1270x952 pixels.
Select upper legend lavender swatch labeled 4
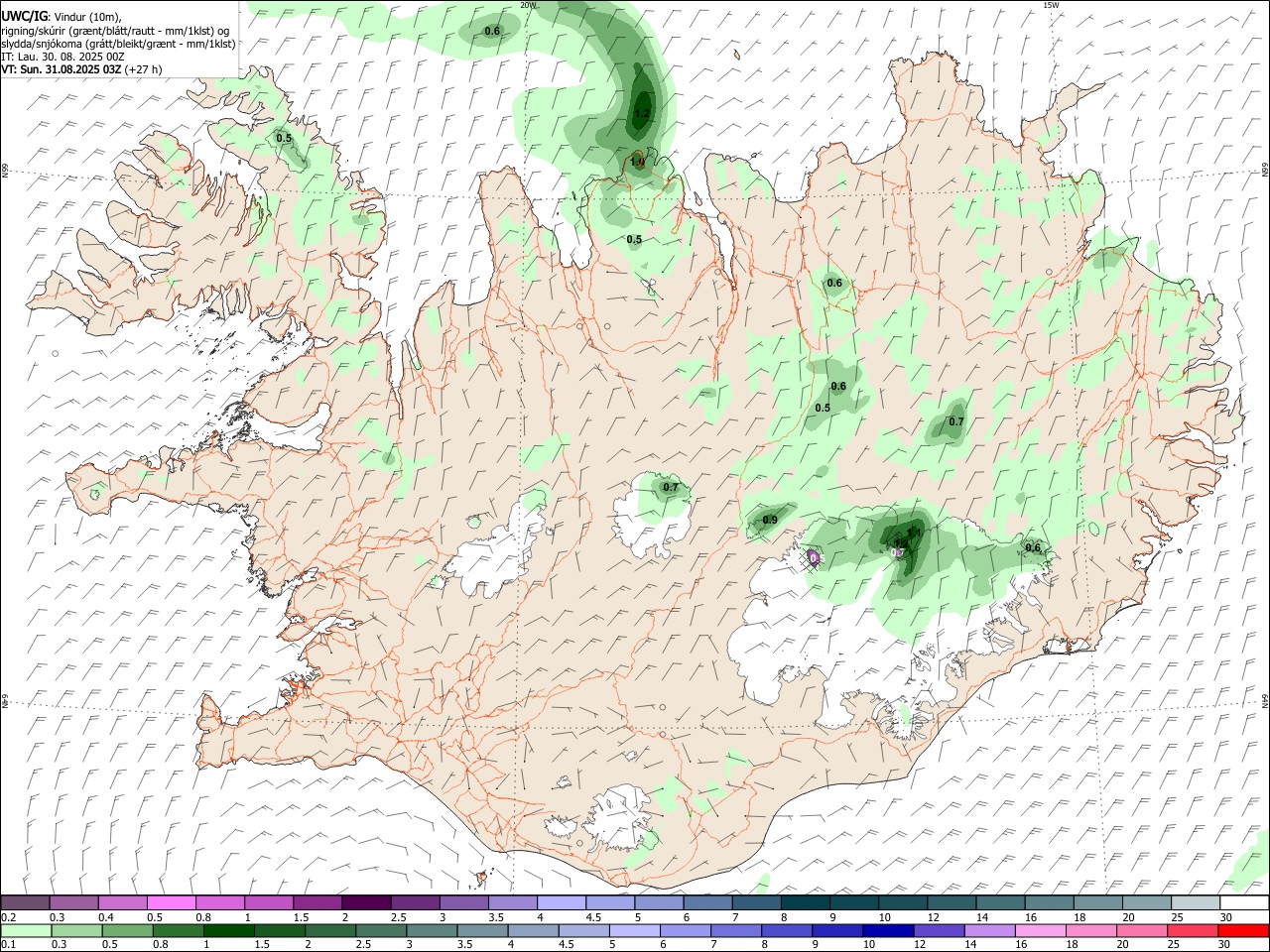tap(562, 902)
